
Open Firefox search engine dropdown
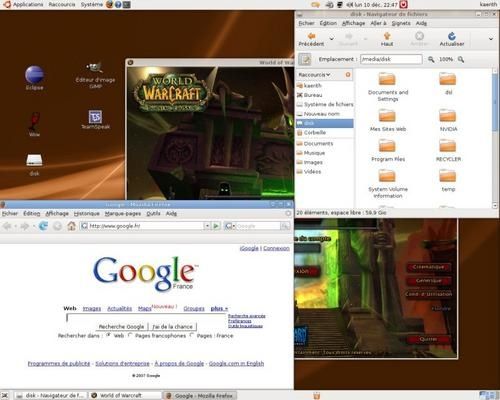point(229,226)
